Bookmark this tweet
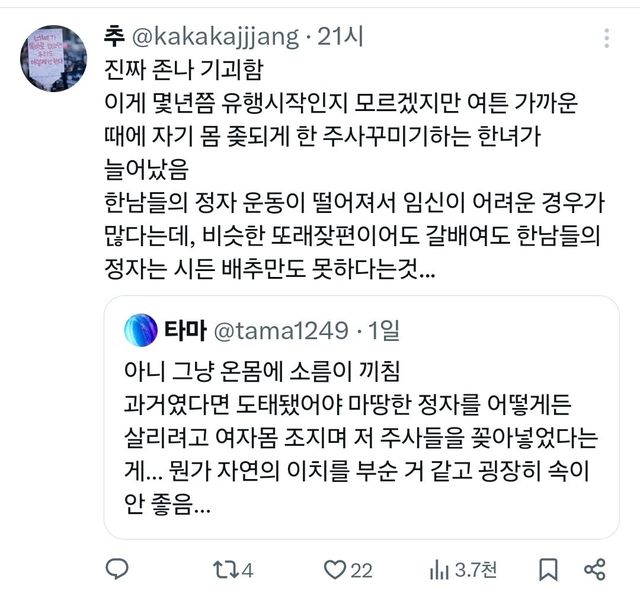 coord(548,569)
